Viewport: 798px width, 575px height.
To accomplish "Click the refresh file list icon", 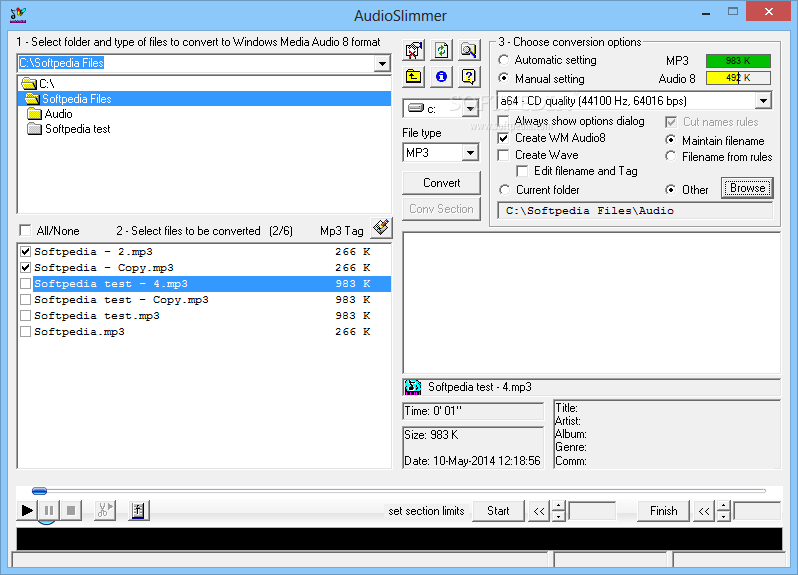I will pyautogui.click(x=441, y=50).
